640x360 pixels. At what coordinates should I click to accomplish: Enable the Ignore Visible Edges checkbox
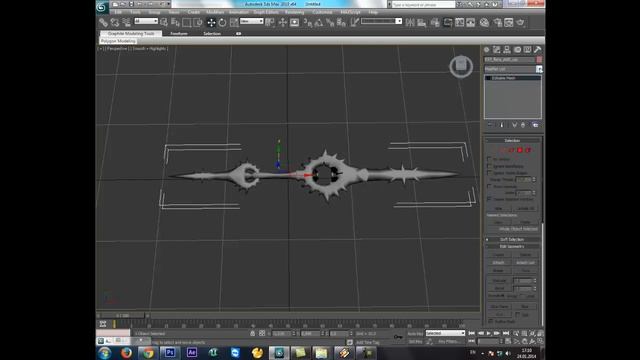click(489, 173)
